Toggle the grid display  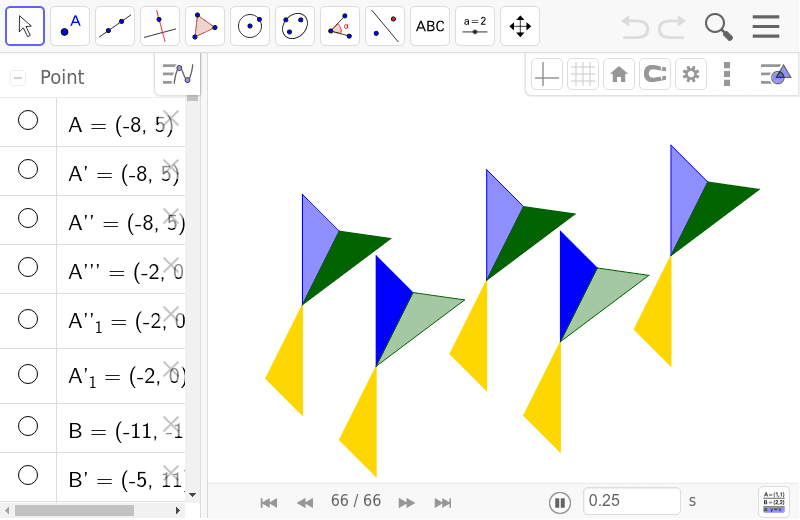coord(583,75)
